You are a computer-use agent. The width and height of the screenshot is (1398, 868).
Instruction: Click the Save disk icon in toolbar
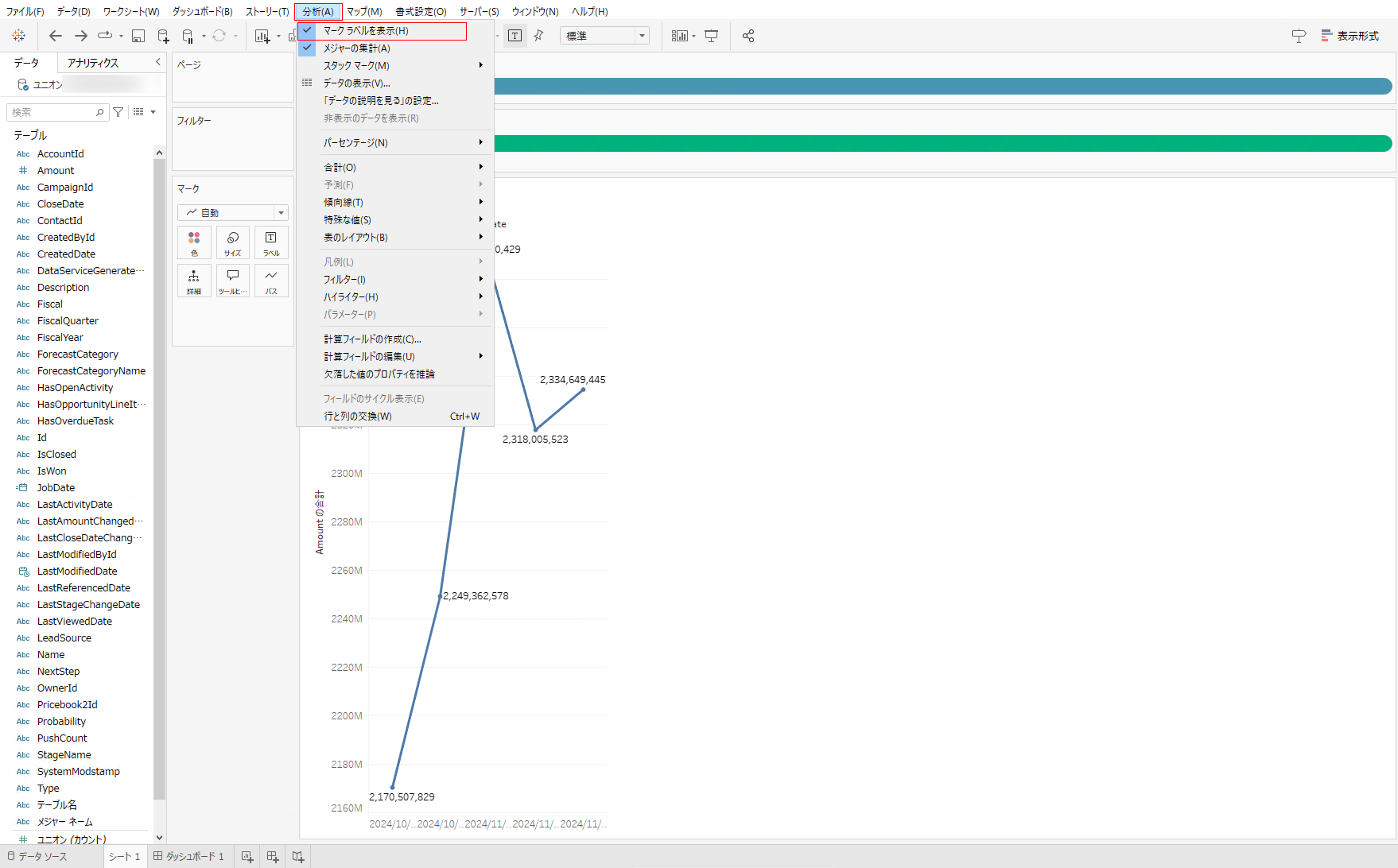pyautogui.click(x=138, y=36)
